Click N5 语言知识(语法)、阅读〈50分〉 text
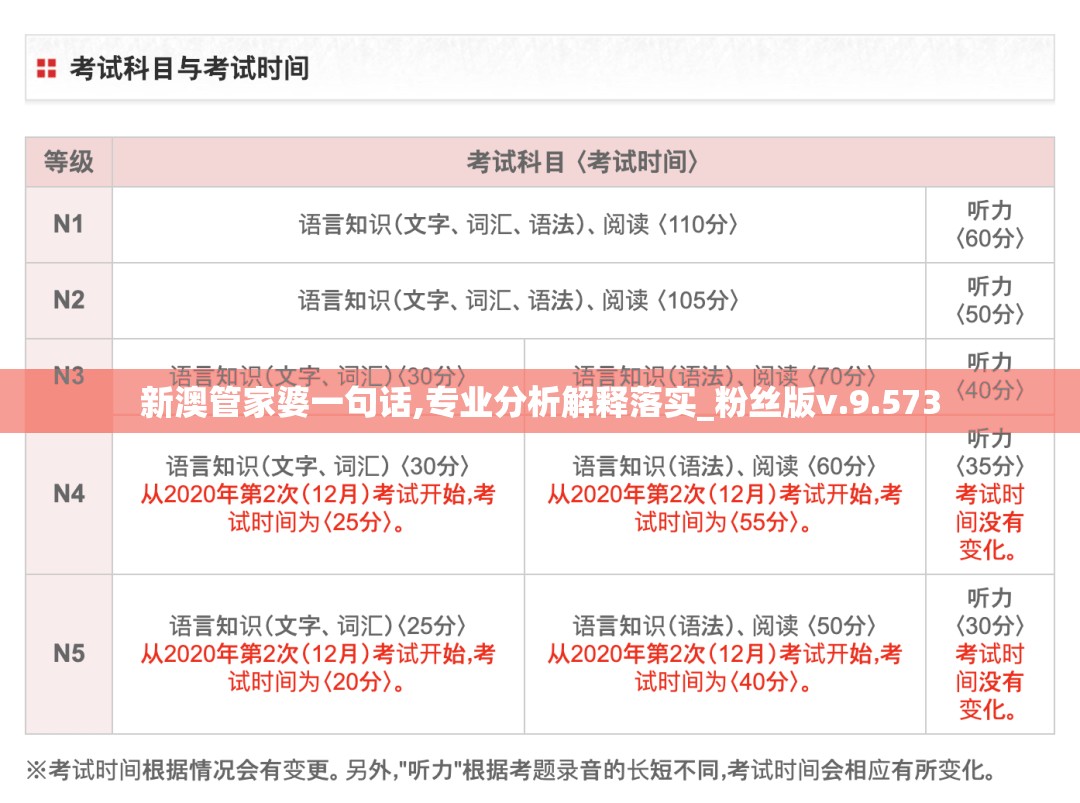The image size is (1080, 803). (x=725, y=626)
